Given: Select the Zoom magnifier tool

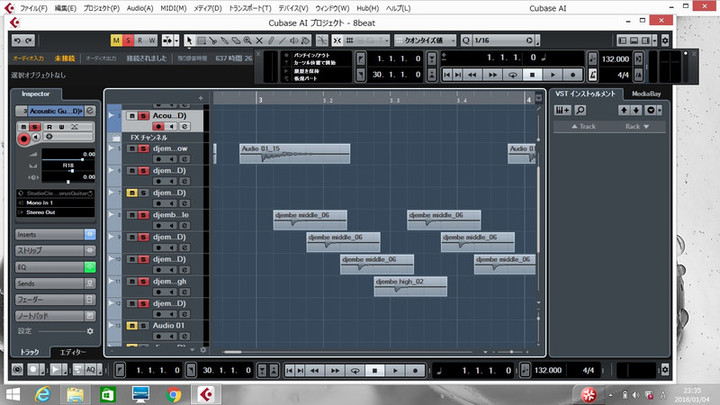Looking at the screenshot, I should coord(248,40).
